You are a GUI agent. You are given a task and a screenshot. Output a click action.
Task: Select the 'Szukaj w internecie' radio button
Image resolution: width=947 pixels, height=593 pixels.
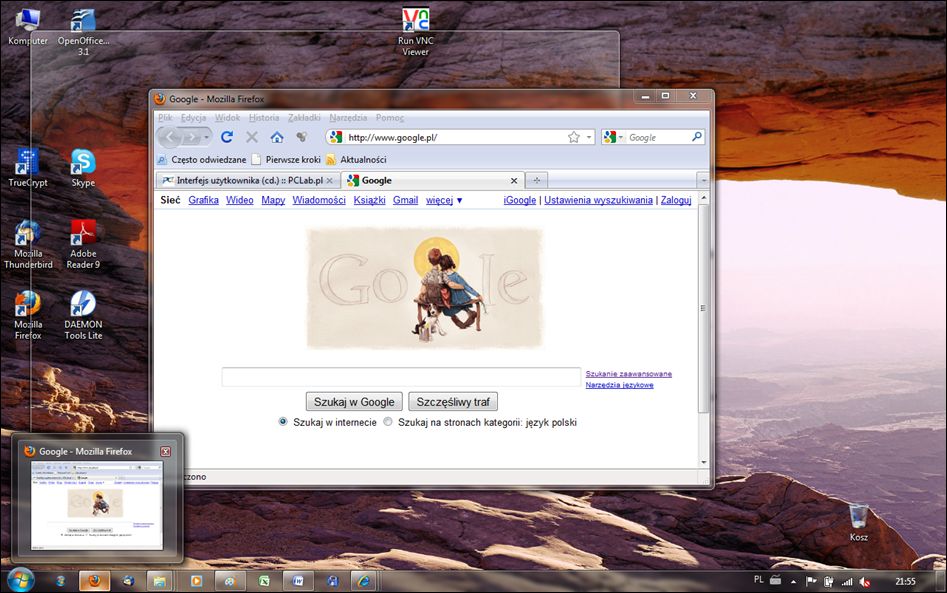[283, 422]
